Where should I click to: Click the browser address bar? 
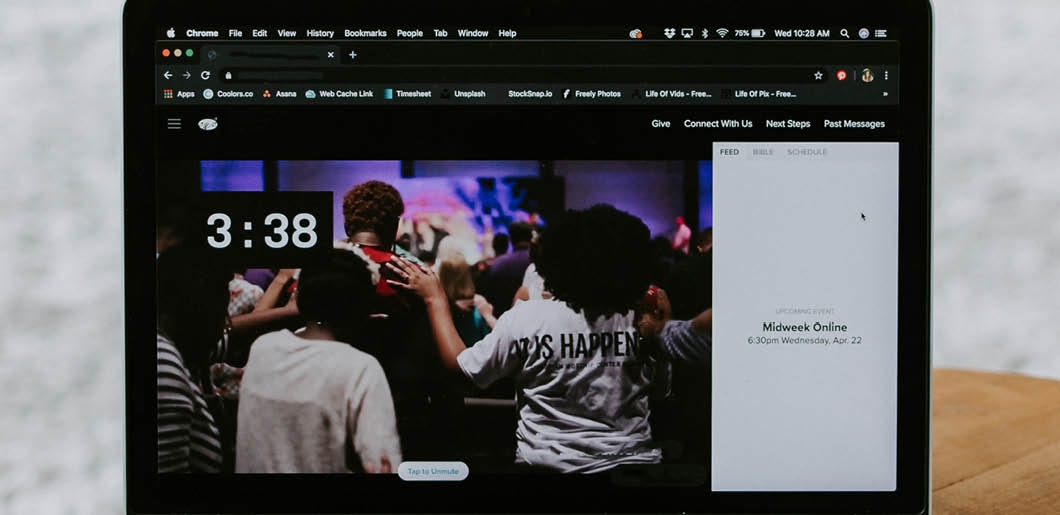[500, 75]
